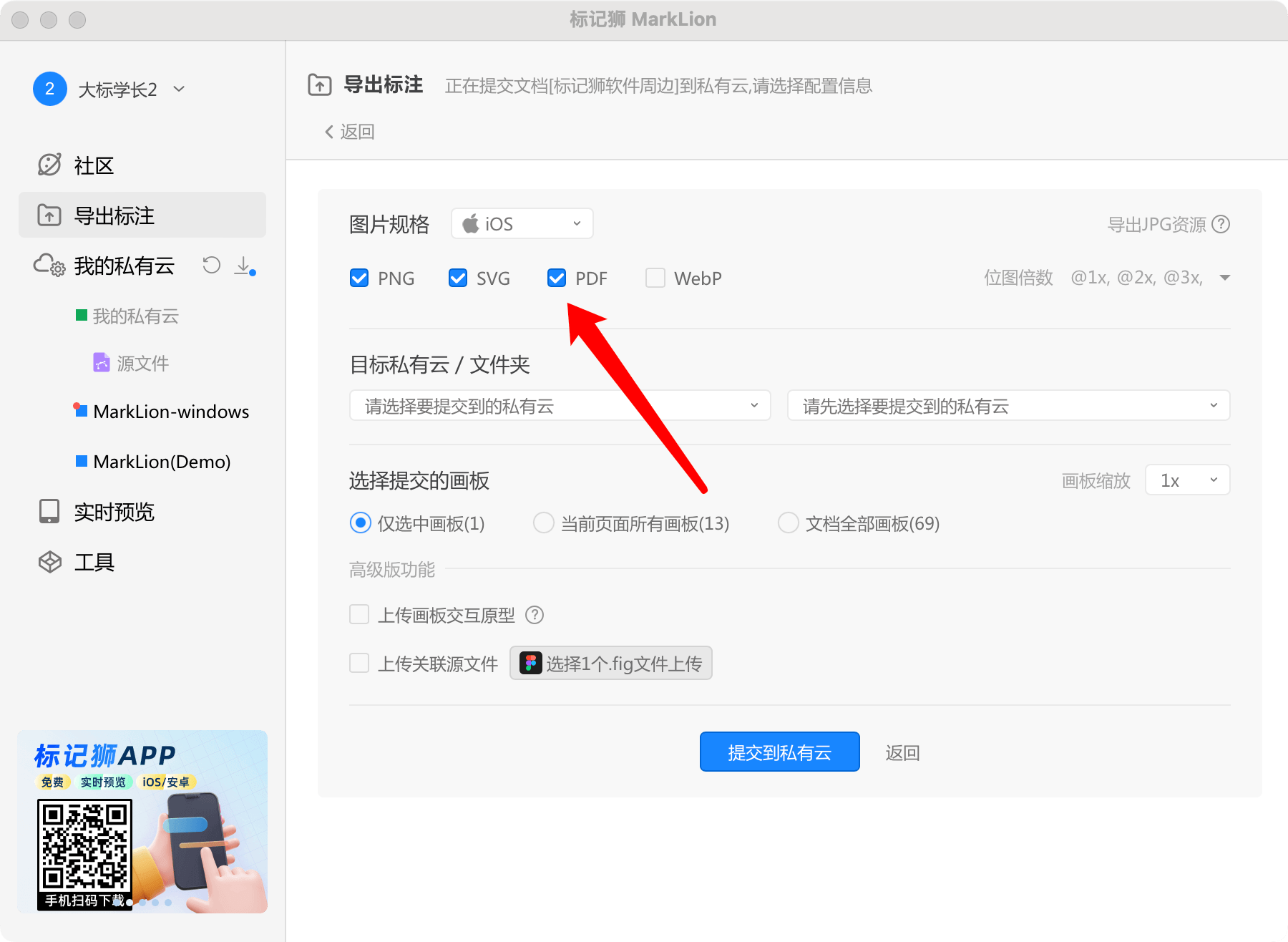Select 文档全部画板(69) radio option
The width and height of the screenshot is (1288, 942).
(x=788, y=523)
